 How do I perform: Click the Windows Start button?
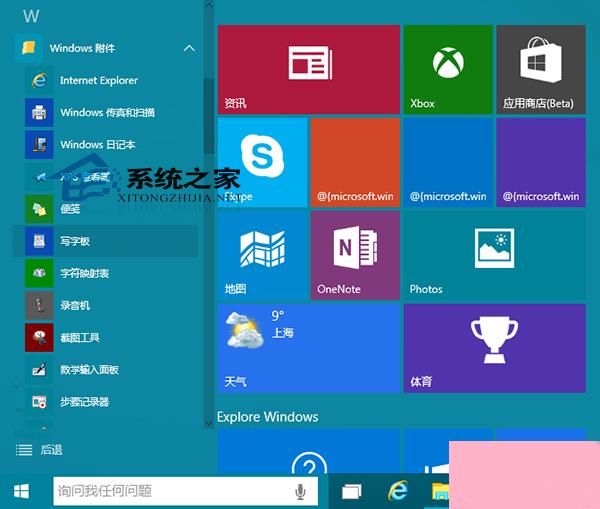21,491
